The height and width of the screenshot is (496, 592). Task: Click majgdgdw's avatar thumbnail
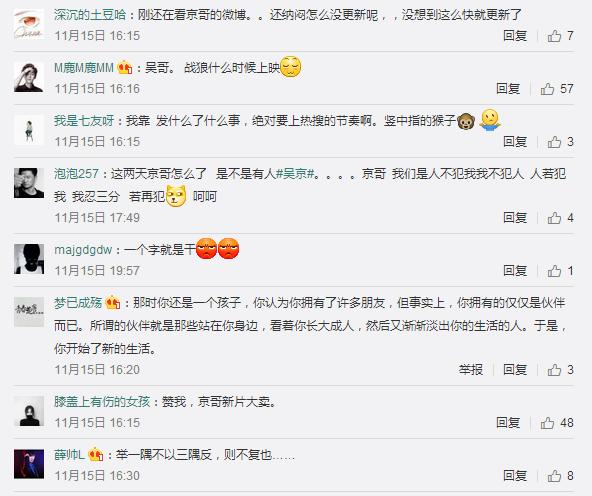[x=29, y=259]
